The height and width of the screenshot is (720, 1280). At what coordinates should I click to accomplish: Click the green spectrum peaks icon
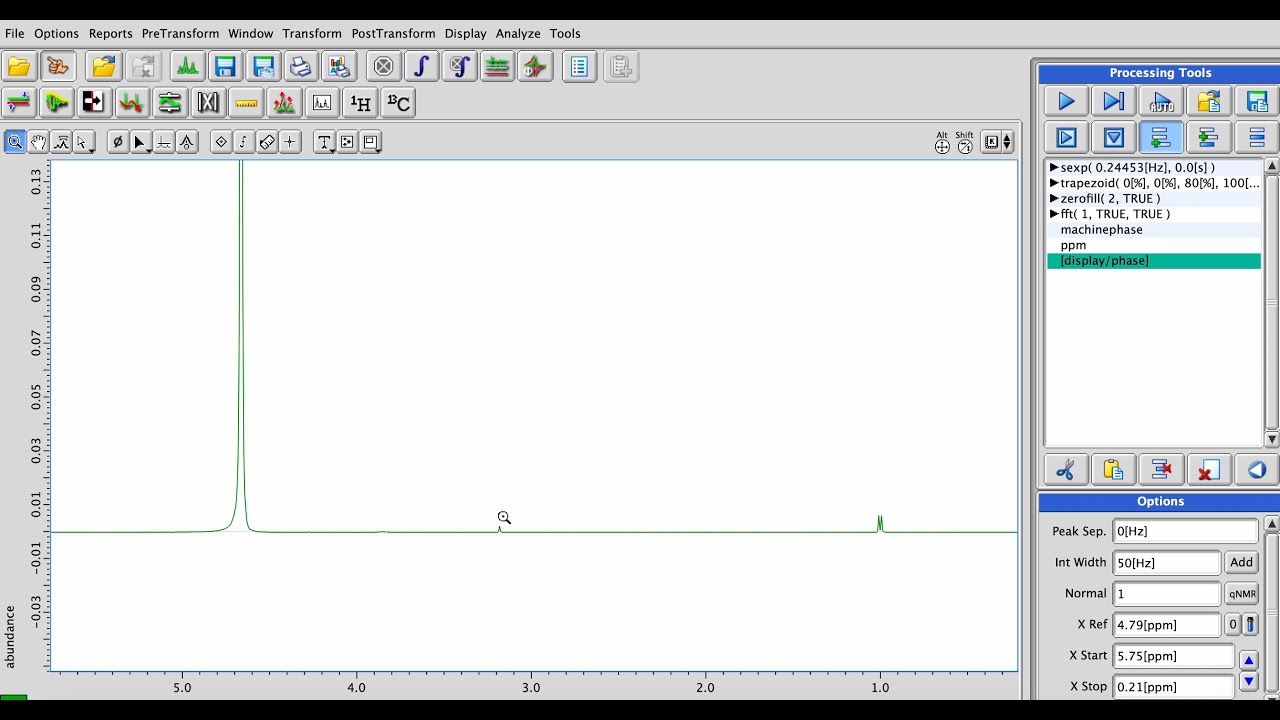[x=186, y=67]
